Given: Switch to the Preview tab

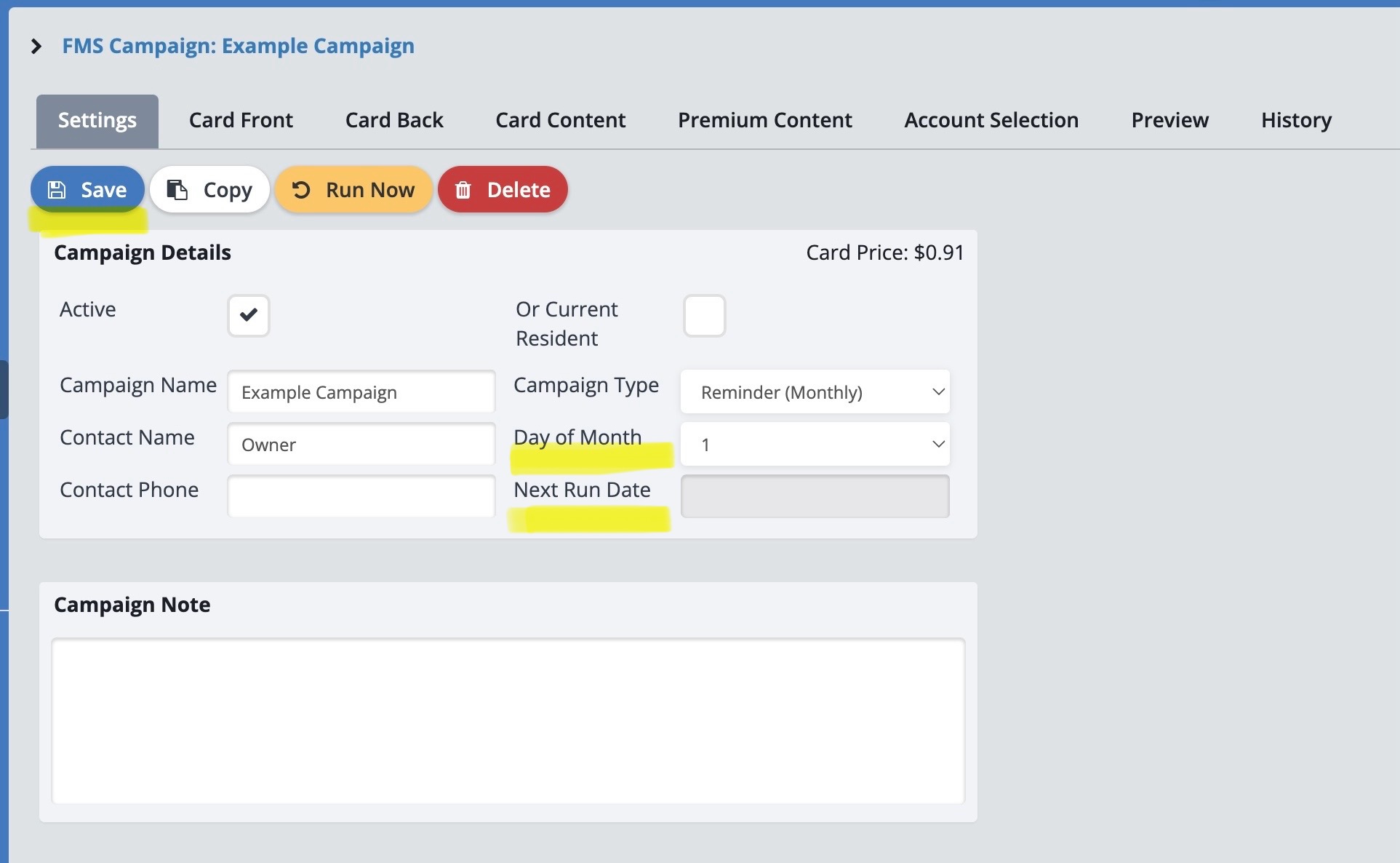Looking at the screenshot, I should pos(1169,120).
